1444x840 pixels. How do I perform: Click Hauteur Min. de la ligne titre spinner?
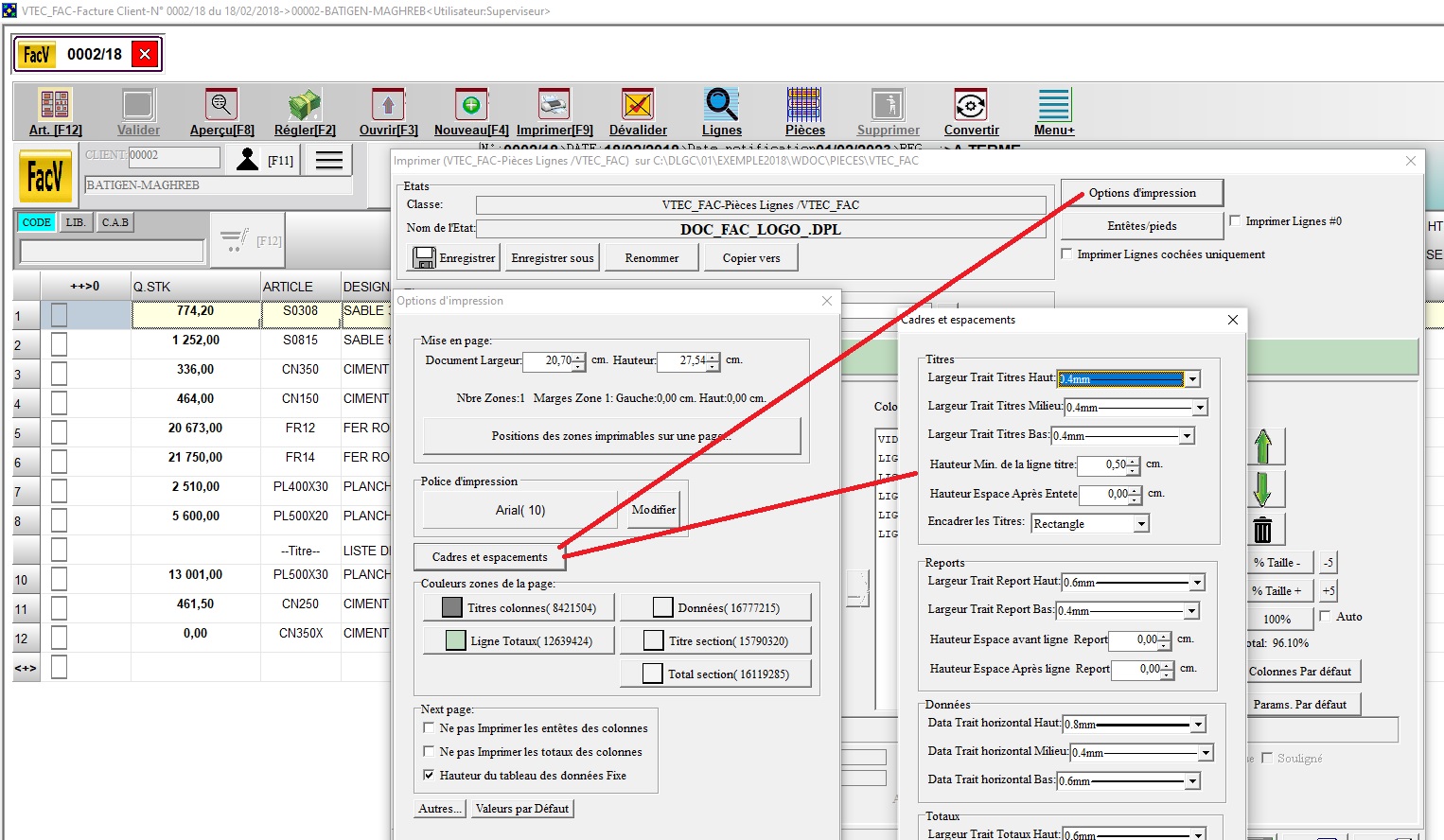click(x=1134, y=464)
